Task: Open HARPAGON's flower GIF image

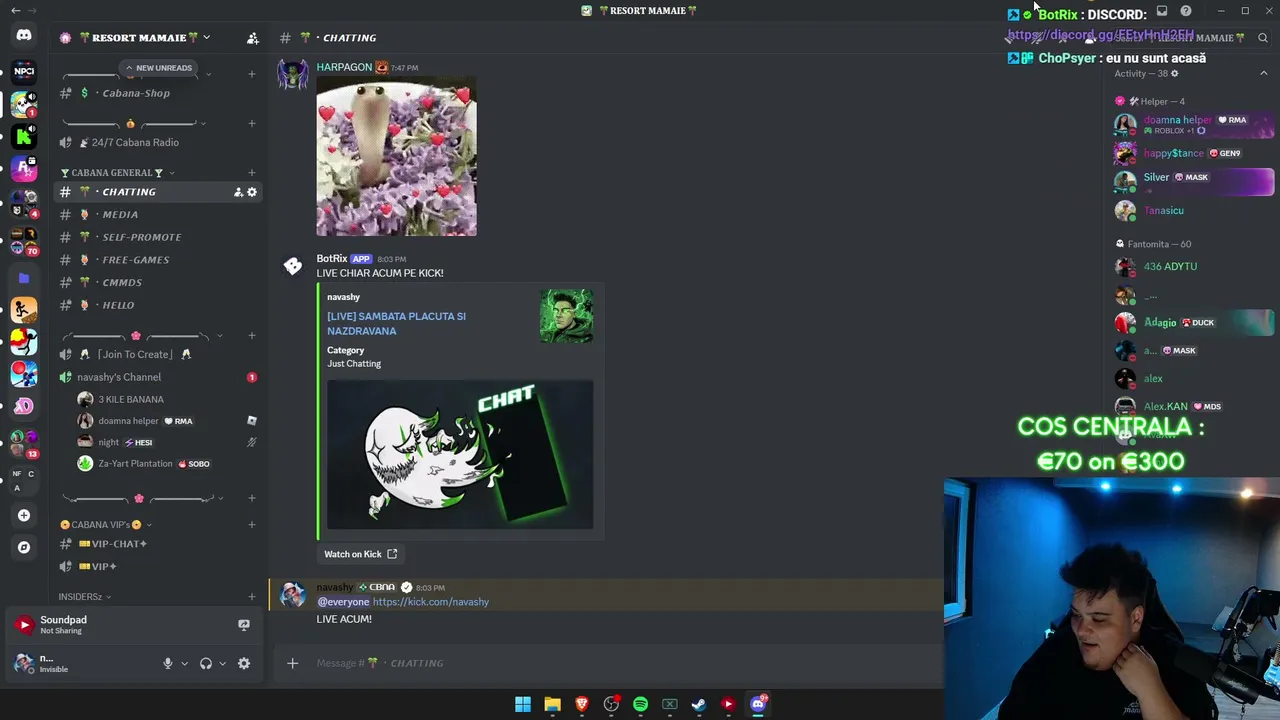Action: [x=397, y=156]
